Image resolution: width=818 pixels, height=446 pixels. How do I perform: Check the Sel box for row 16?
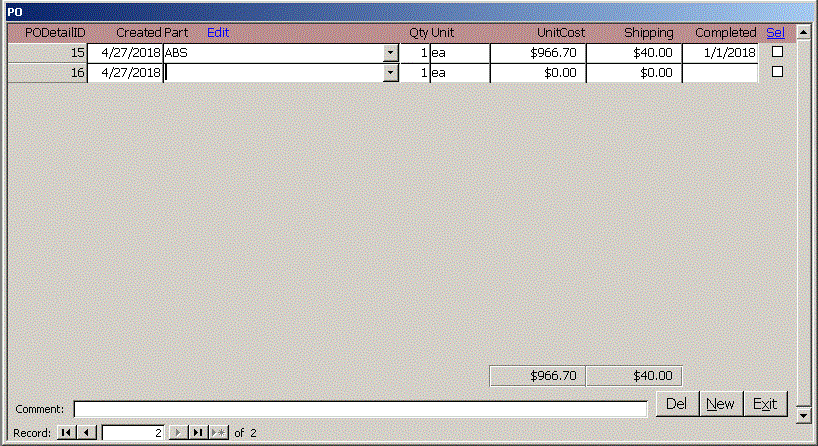777,72
